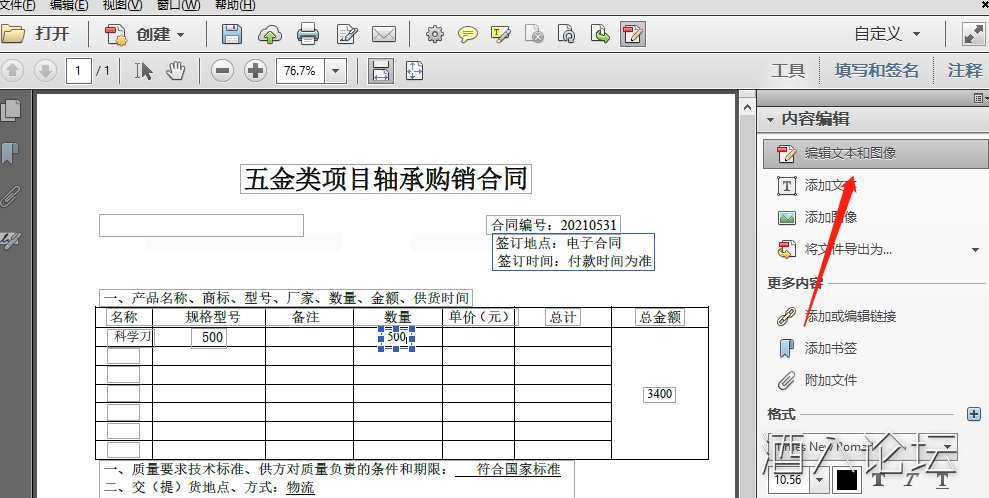Open the zoom percentage dropdown
Viewport: 989px width, 498px height.
coord(335,71)
